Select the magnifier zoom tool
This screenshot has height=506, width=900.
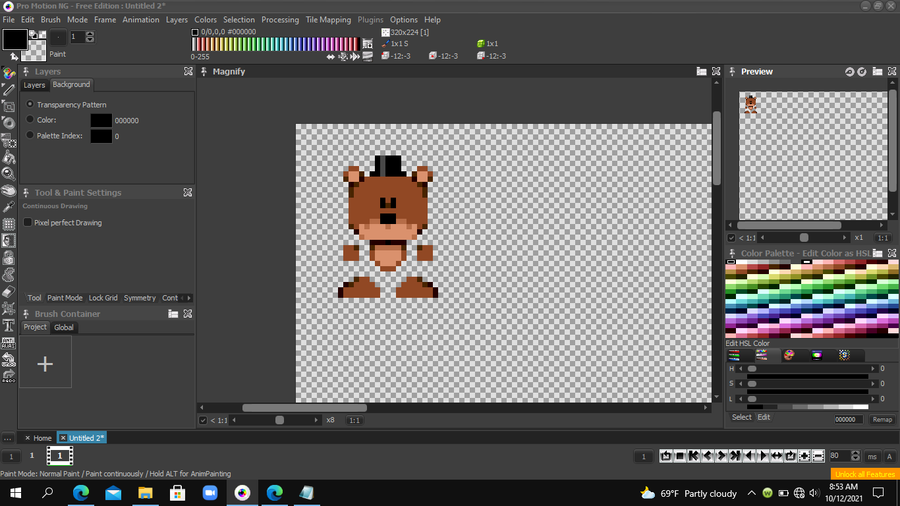[9, 174]
